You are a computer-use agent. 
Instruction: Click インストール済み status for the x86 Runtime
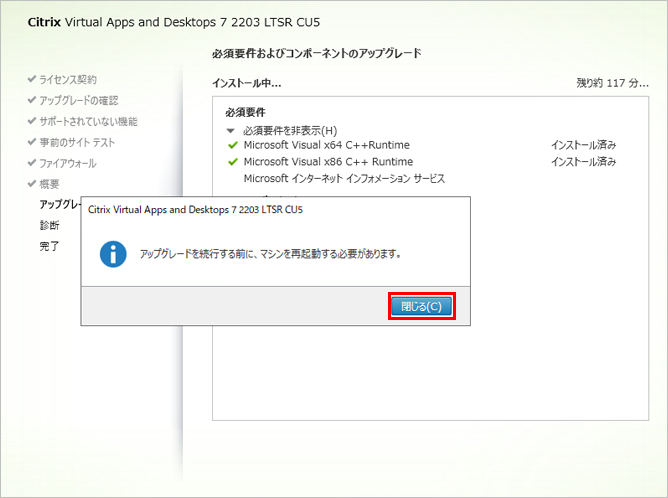(583, 162)
